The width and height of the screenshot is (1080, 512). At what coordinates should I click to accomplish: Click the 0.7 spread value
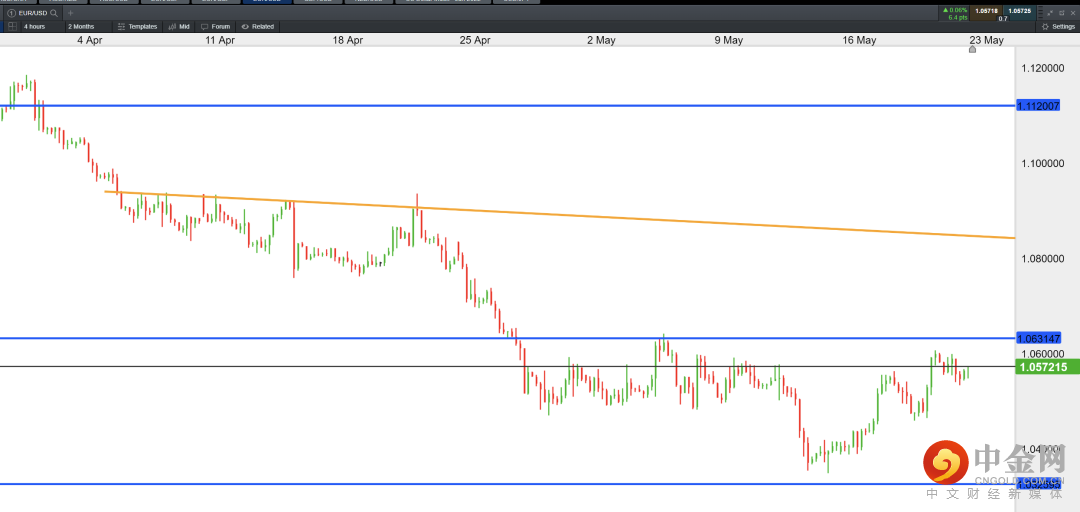[x=1003, y=19]
